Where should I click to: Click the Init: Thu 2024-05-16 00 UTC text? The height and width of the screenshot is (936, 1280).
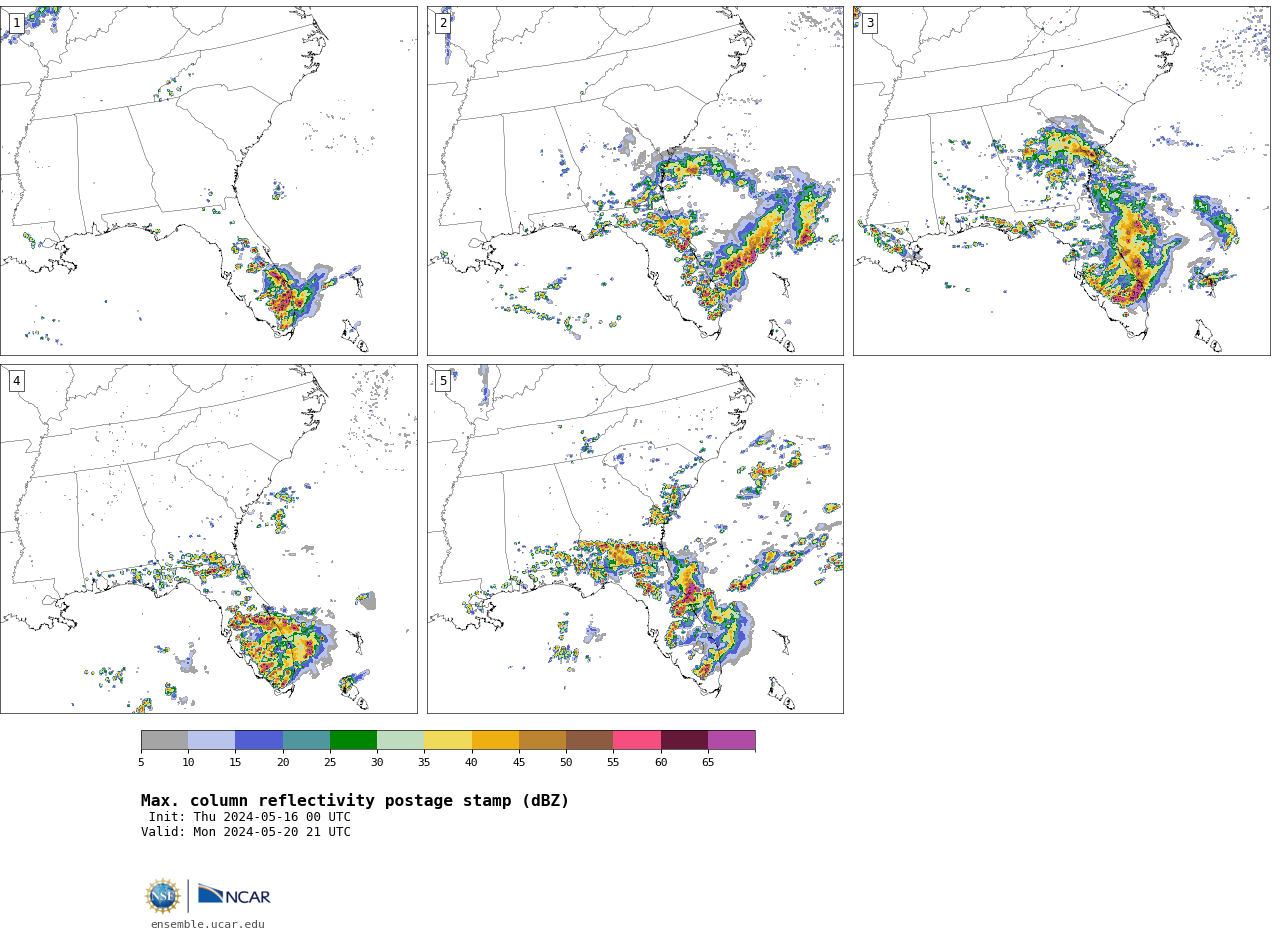pyautogui.click(x=250, y=817)
